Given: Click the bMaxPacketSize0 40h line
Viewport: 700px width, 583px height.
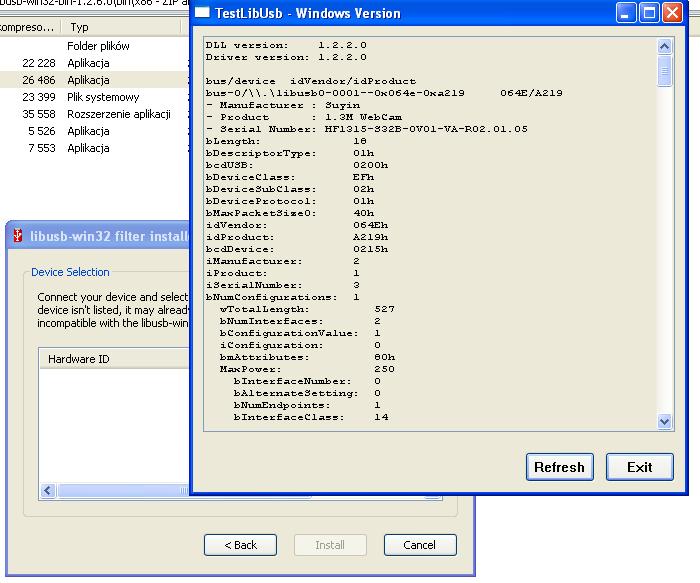Looking at the screenshot, I should click(x=290, y=213).
